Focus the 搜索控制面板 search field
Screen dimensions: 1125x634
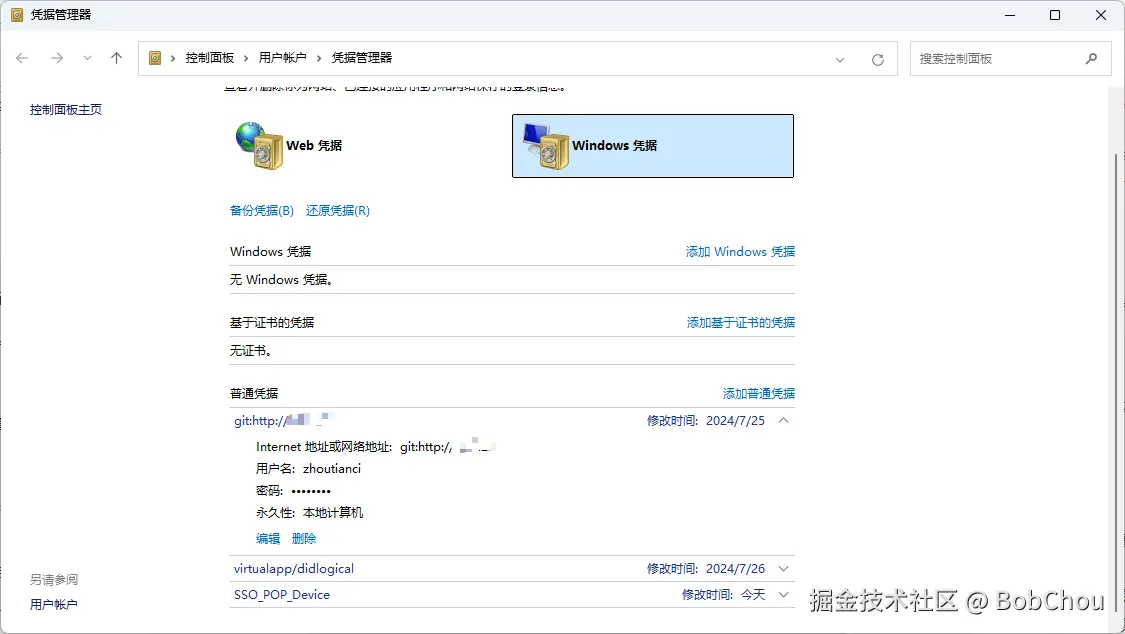(1010, 59)
